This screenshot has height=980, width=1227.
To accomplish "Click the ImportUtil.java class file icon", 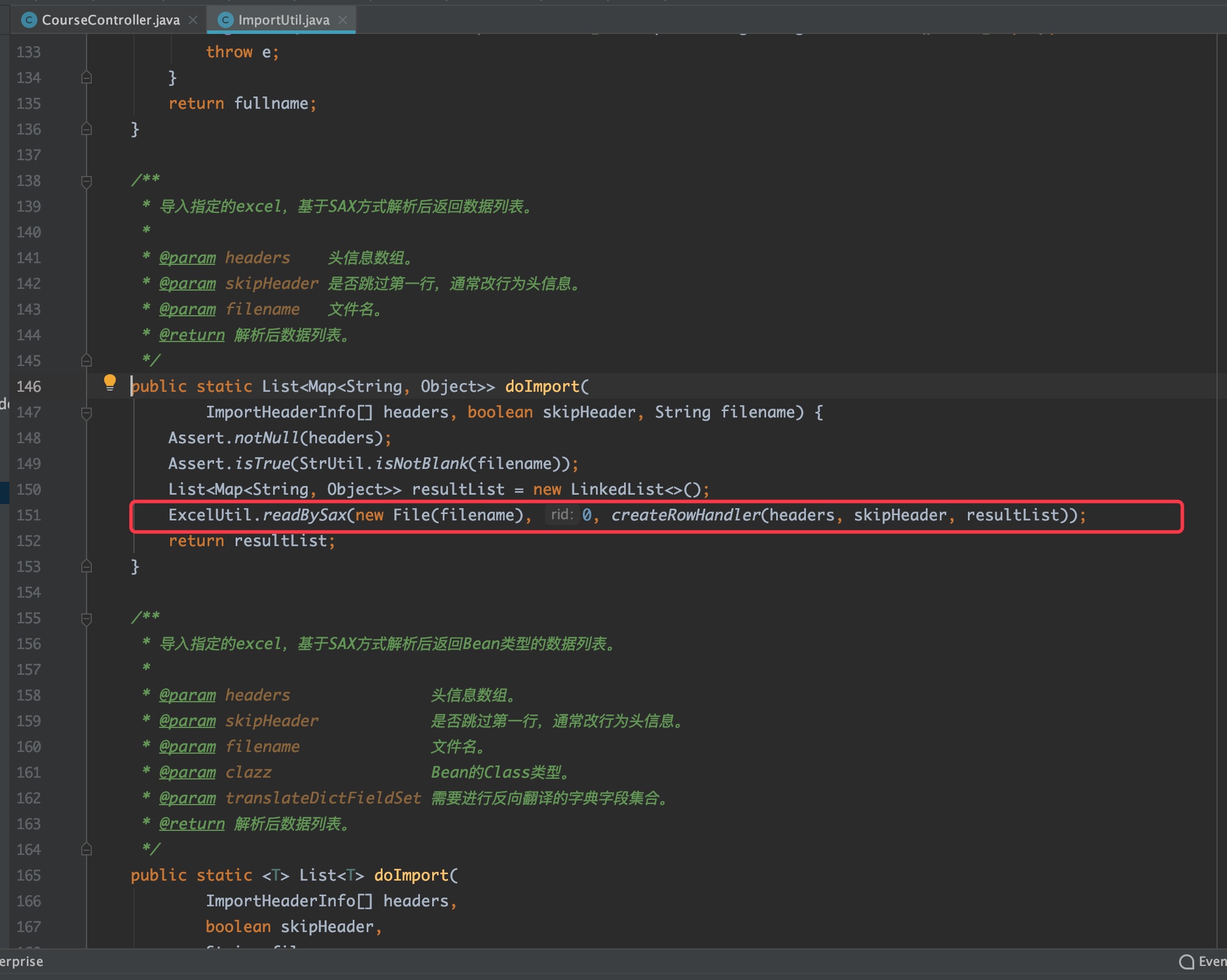I will click(x=225, y=20).
